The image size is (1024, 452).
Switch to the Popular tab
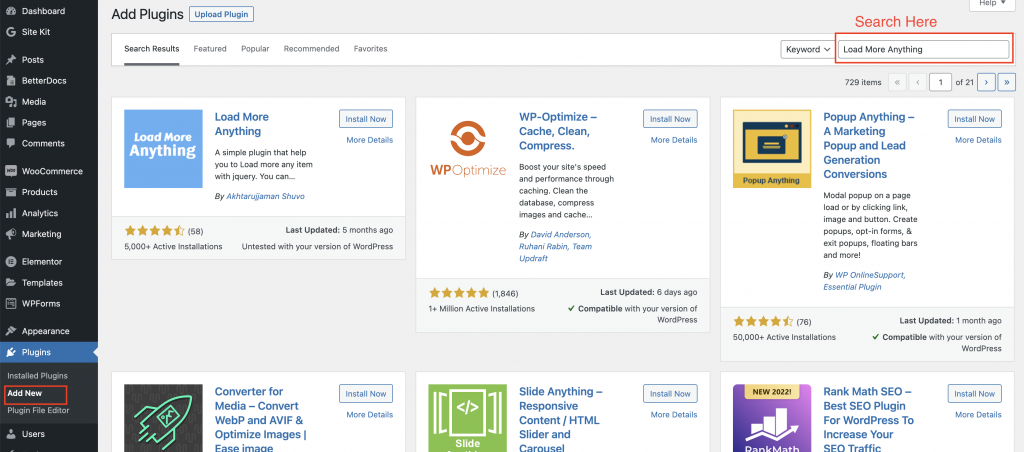tap(255, 49)
